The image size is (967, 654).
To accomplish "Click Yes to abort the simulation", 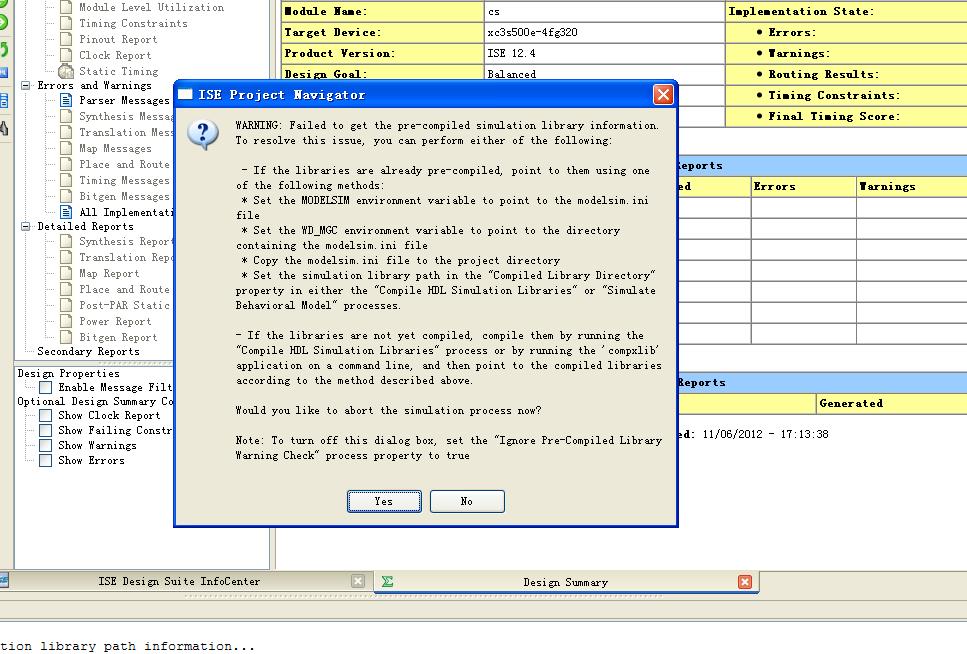I will tap(384, 501).
